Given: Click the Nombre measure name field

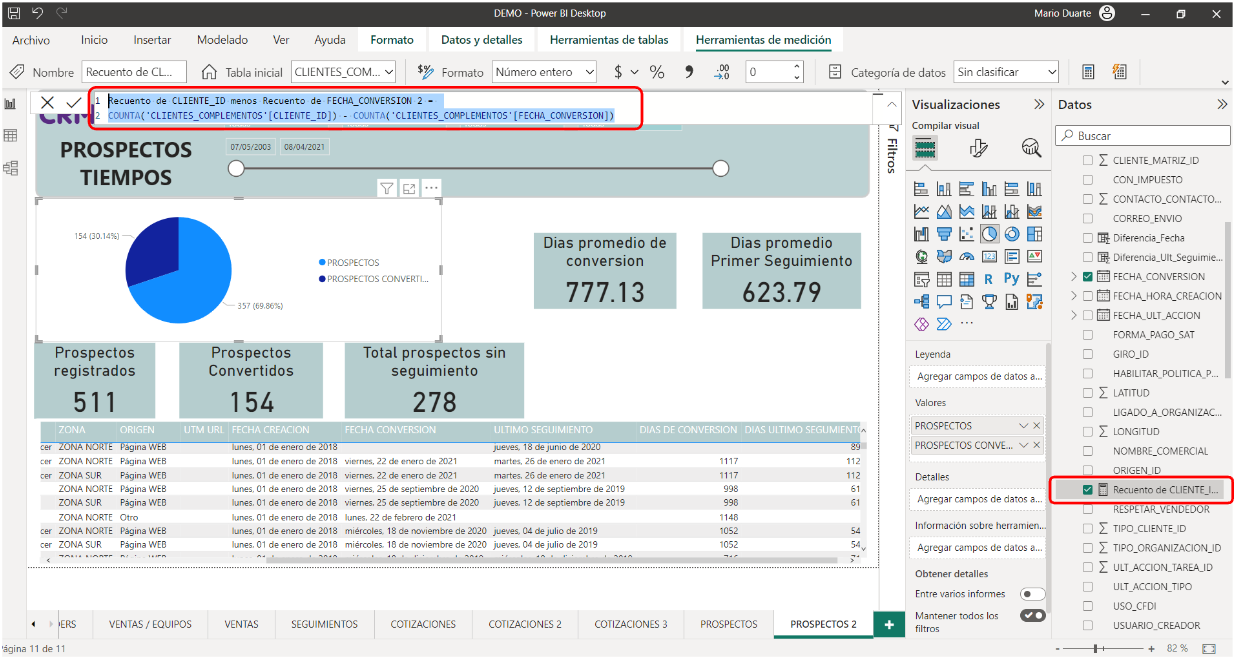Looking at the screenshot, I should (134, 72).
